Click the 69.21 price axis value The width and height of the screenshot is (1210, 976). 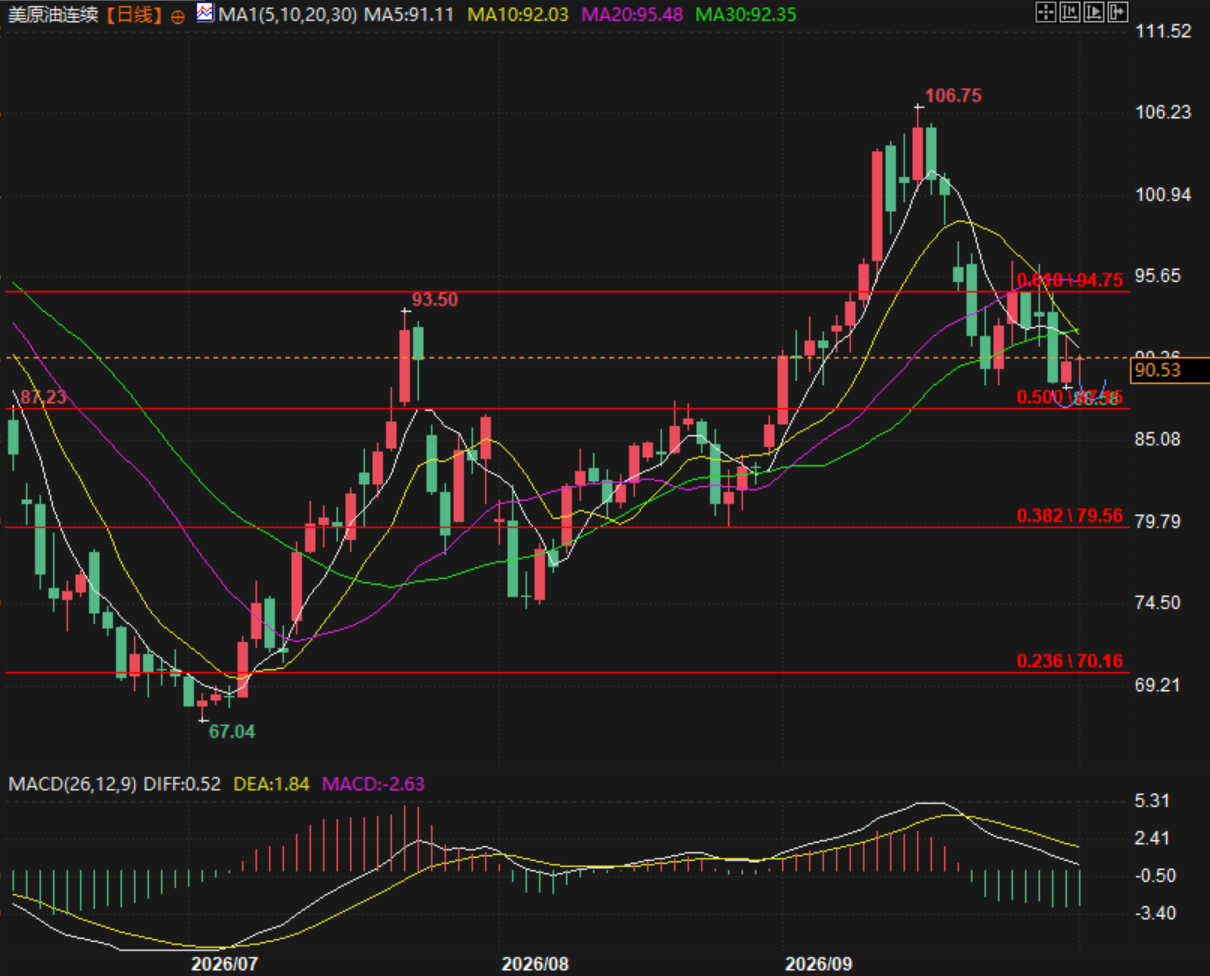pos(1160,685)
